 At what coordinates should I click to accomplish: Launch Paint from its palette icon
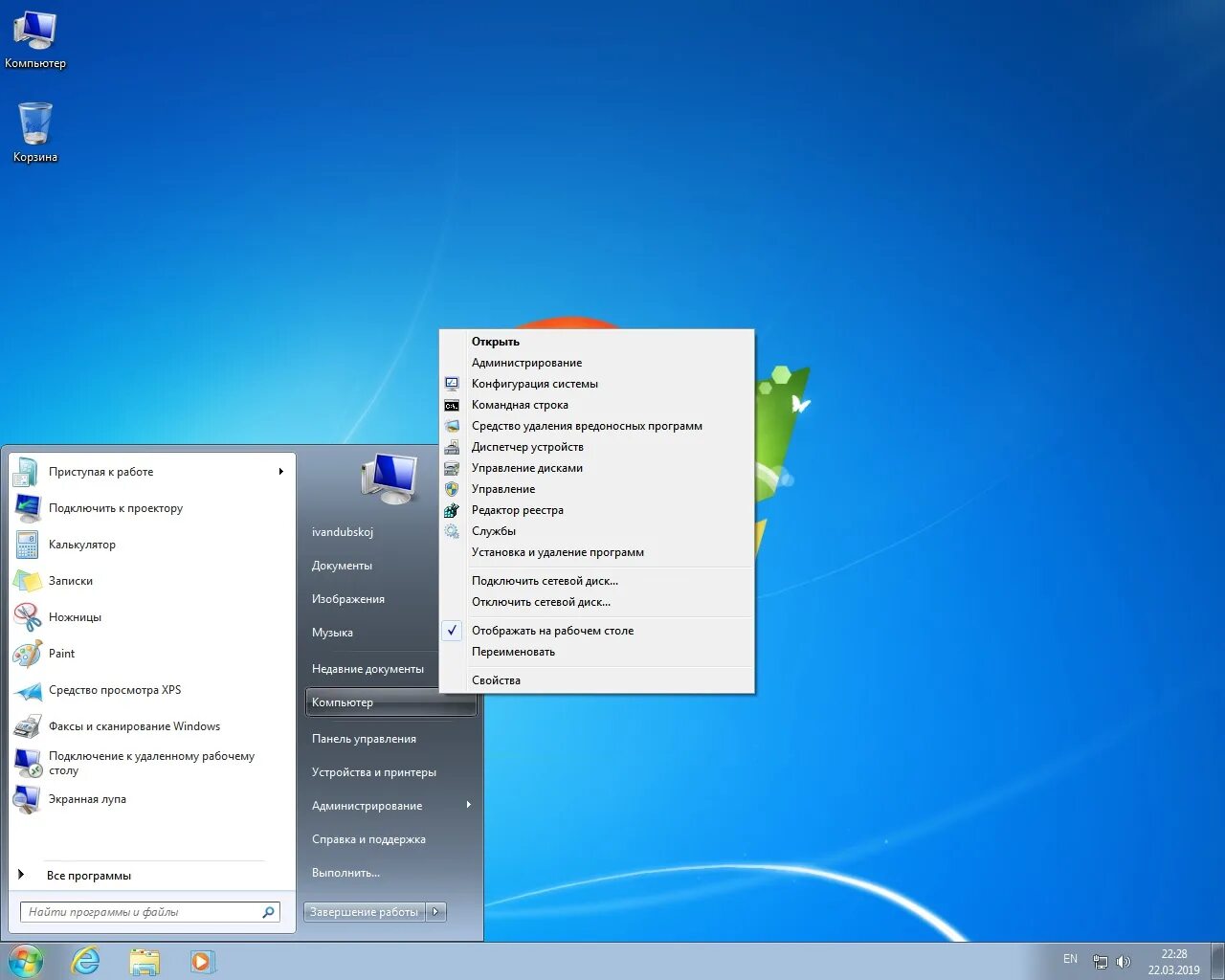tap(27, 654)
